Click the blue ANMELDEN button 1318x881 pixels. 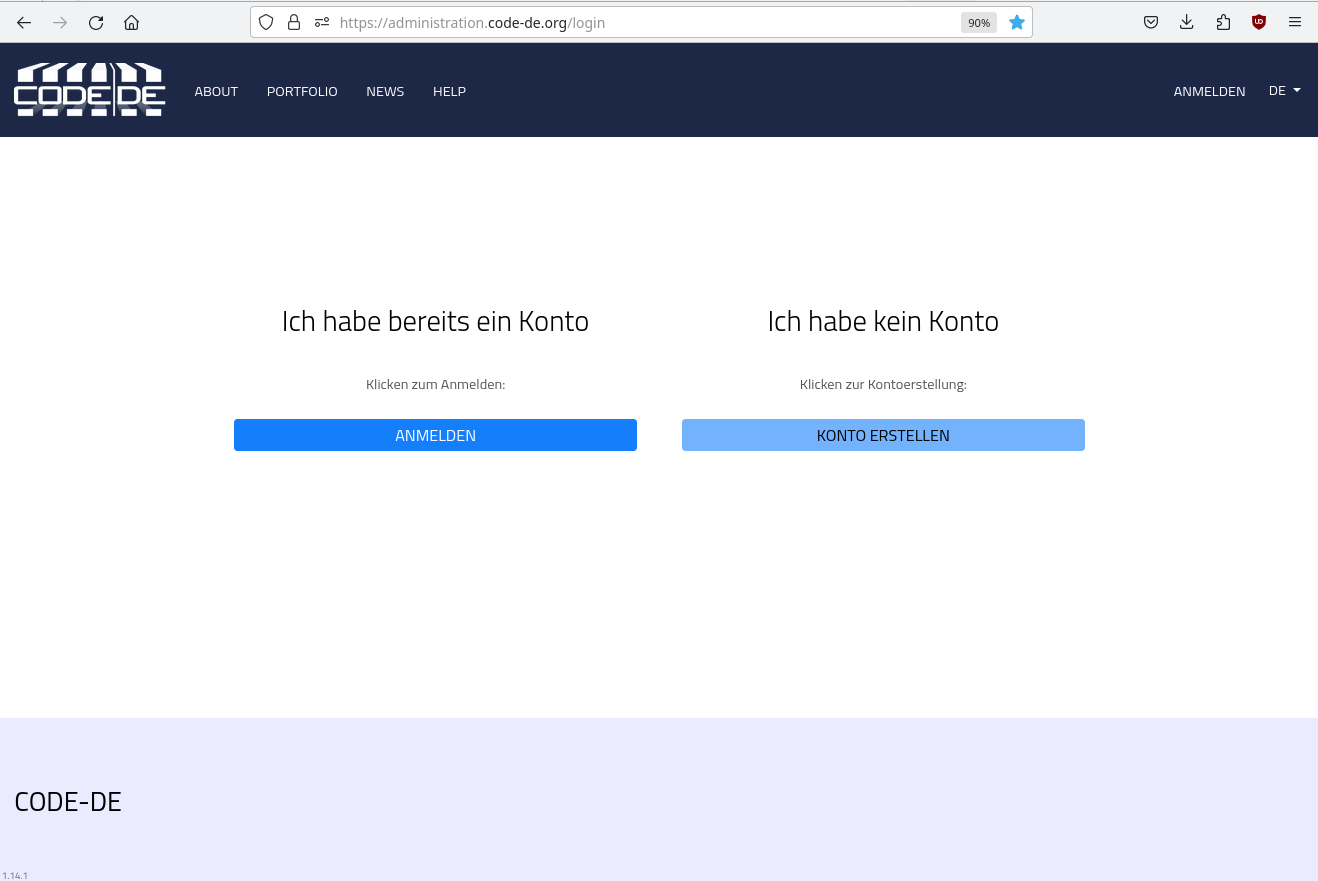tap(435, 435)
